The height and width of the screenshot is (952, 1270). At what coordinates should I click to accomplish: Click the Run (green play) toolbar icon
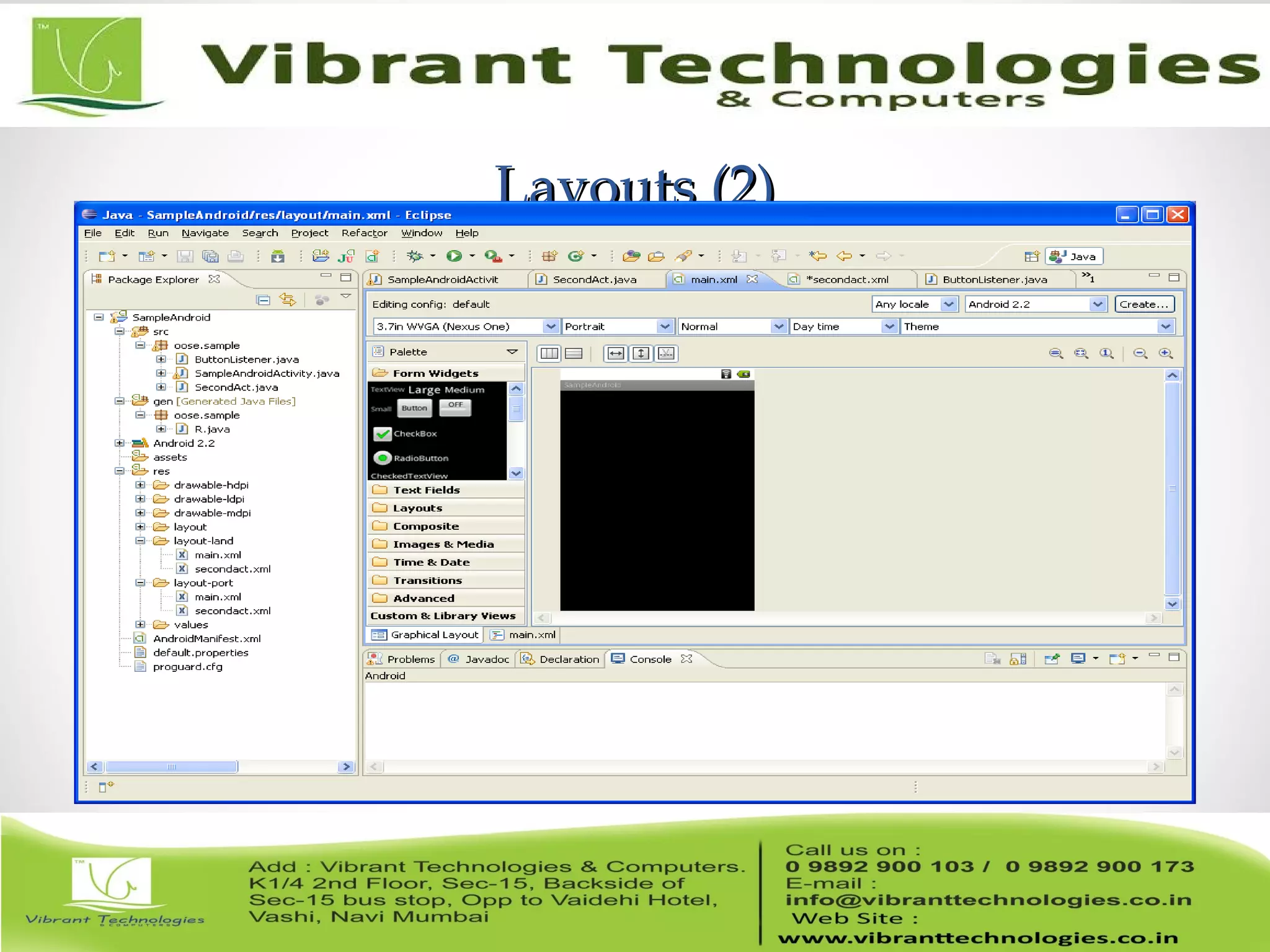tap(454, 256)
